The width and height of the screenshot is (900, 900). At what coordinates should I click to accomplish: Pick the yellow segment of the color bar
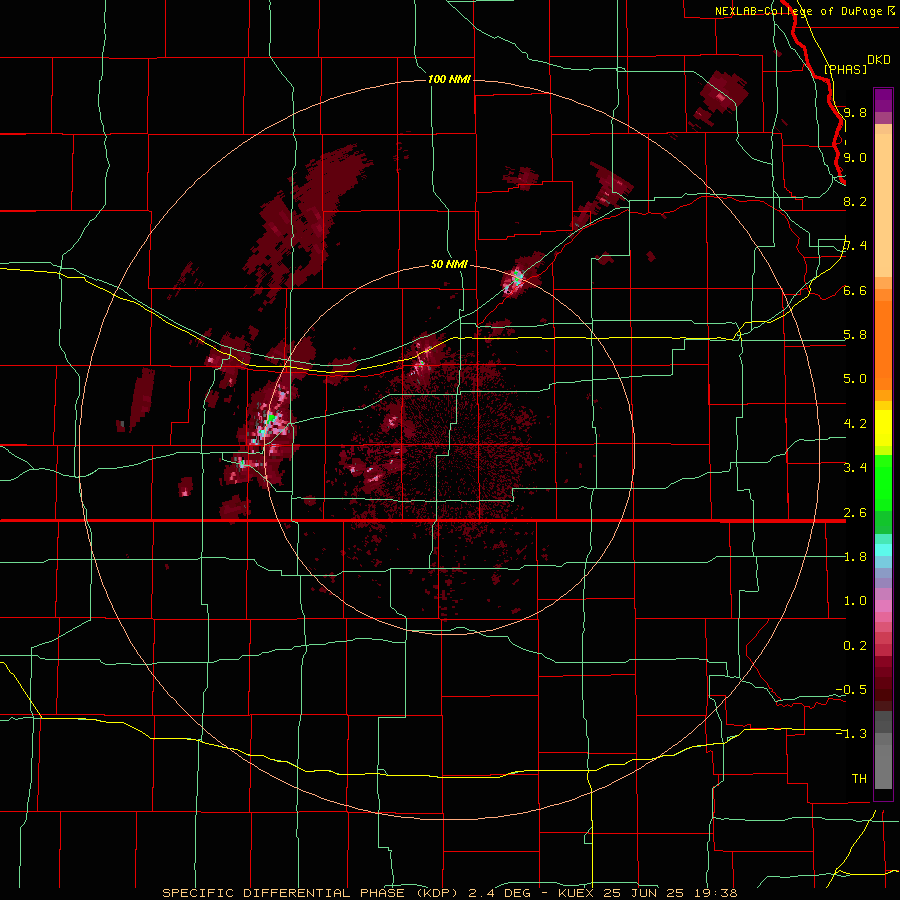tap(883, 428)
